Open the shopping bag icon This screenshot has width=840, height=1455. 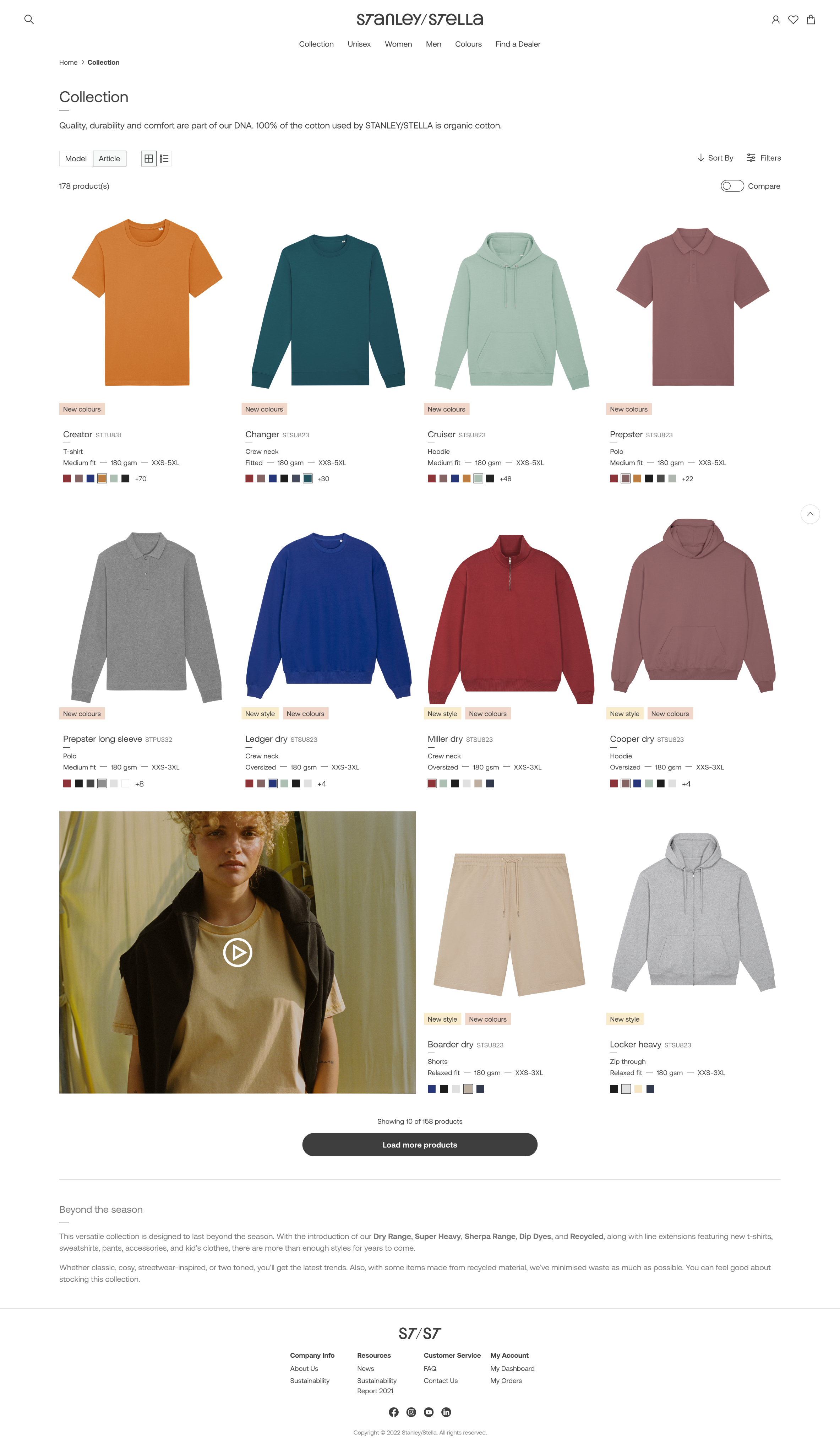811,19
